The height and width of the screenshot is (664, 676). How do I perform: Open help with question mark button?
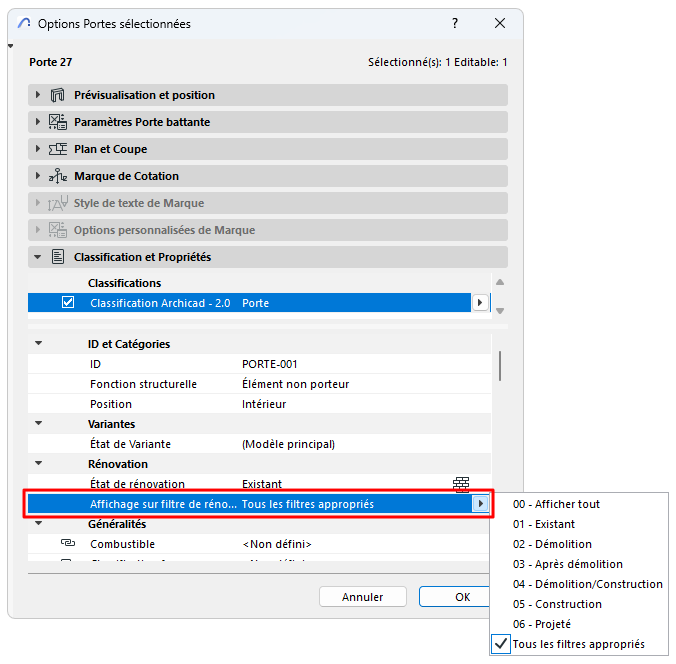(x=455, y=23)
